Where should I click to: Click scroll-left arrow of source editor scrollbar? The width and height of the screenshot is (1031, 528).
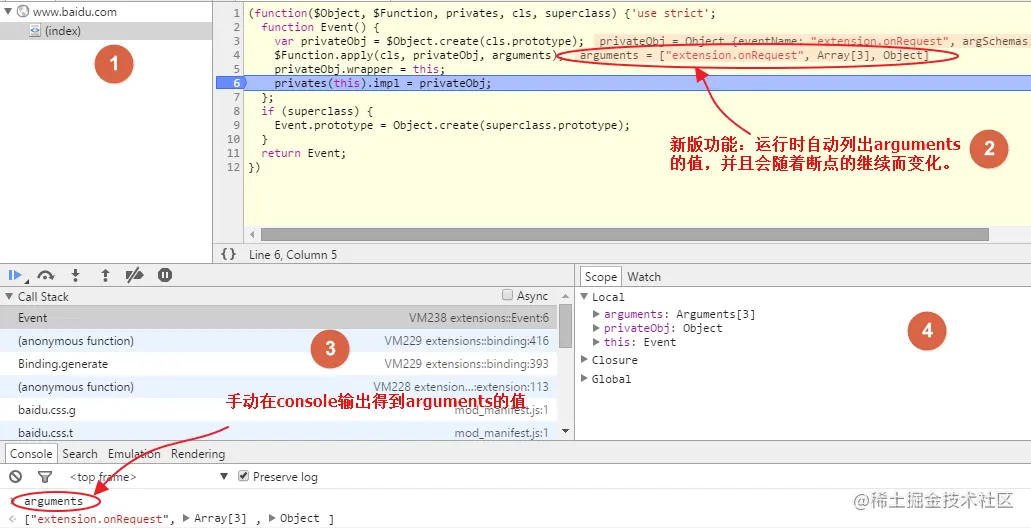pos(252,235)
